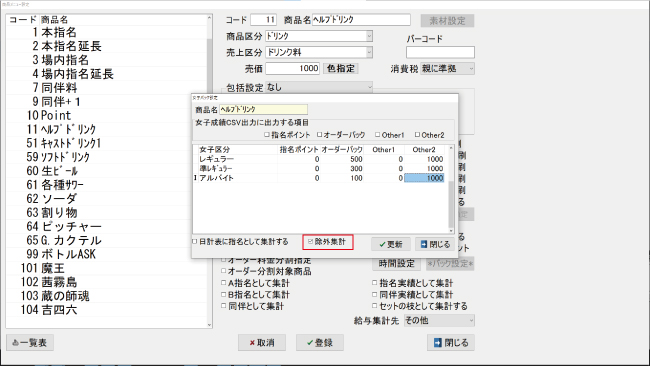Select ﾍﾙﾌﾟﾄﾞﾘﾝｸ row in product list
Image resolution: width=650 pixels, height=366 pixels.
click(x=107, y=129)
